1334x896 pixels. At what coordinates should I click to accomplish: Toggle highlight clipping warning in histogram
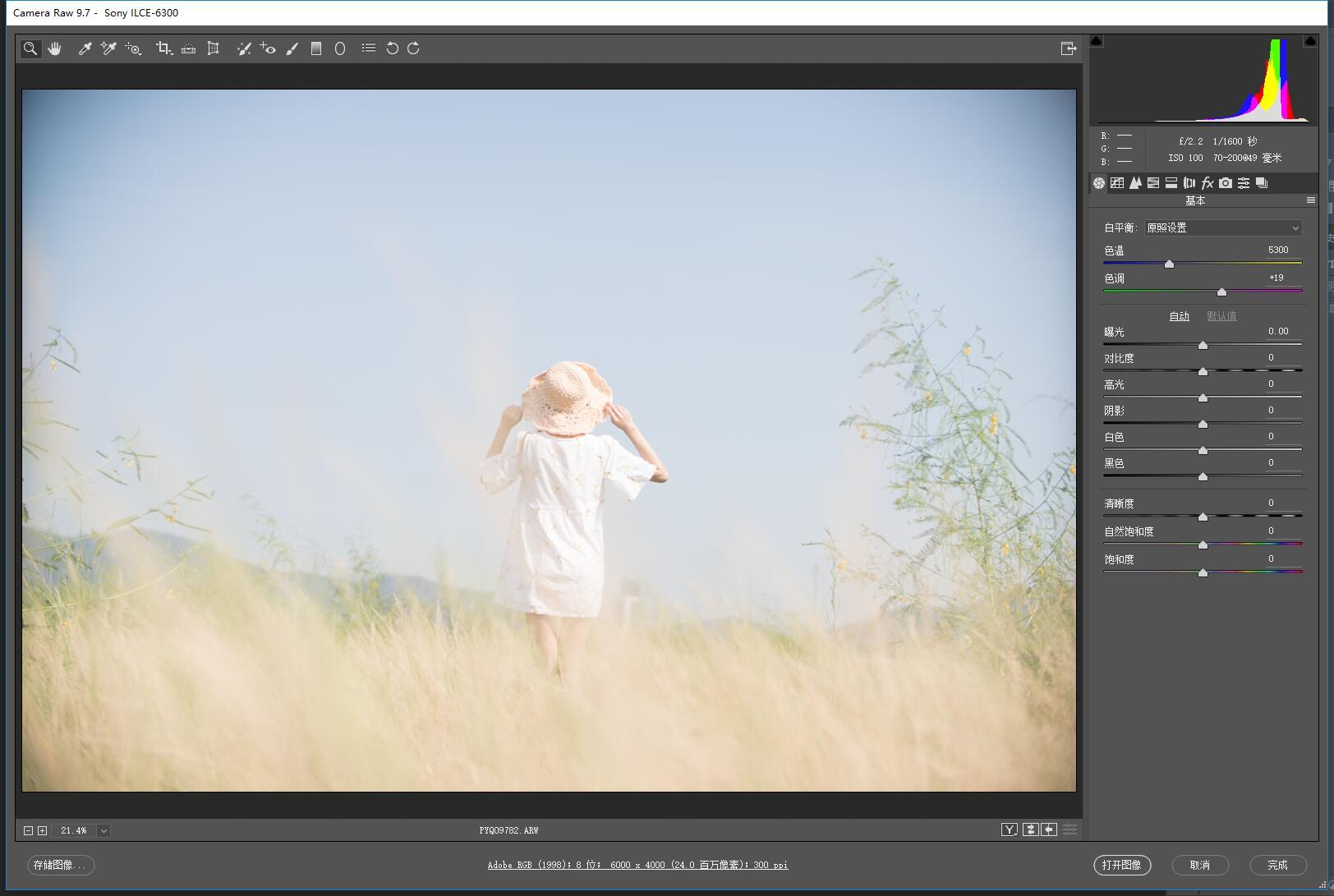coord(1310,40)
